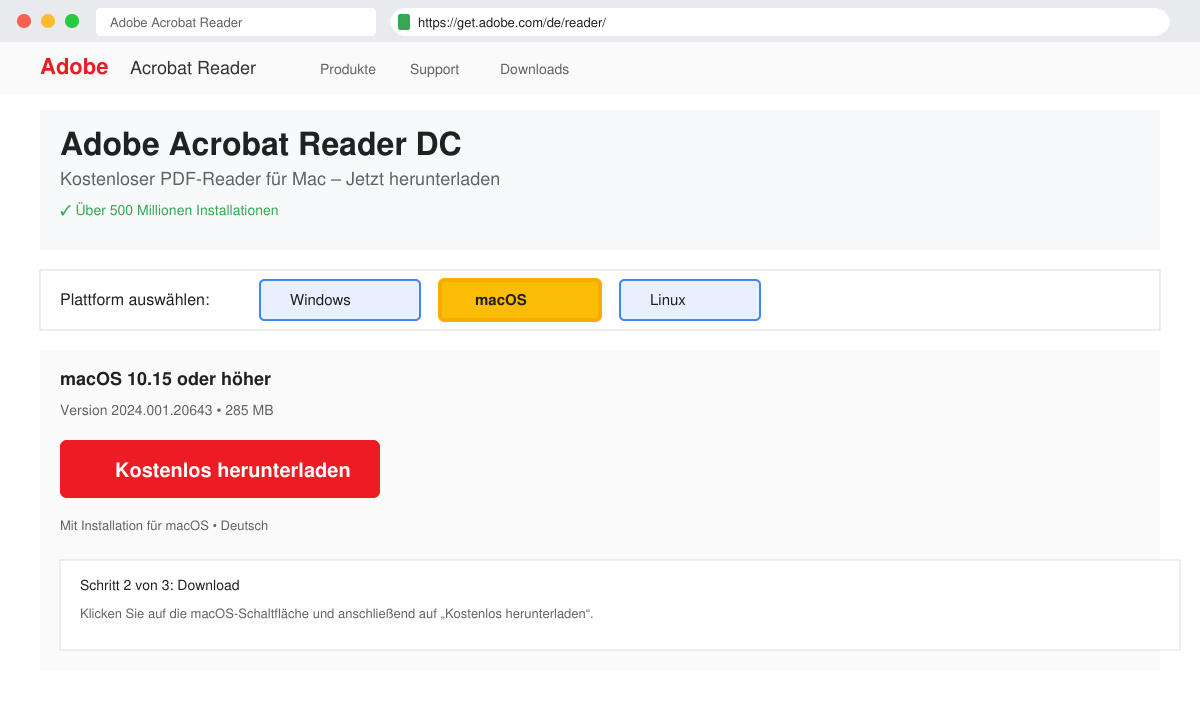The width and height of the screenshot is (1200, 720).
Task: Click the red window close button
Action: tap(24, 21)
